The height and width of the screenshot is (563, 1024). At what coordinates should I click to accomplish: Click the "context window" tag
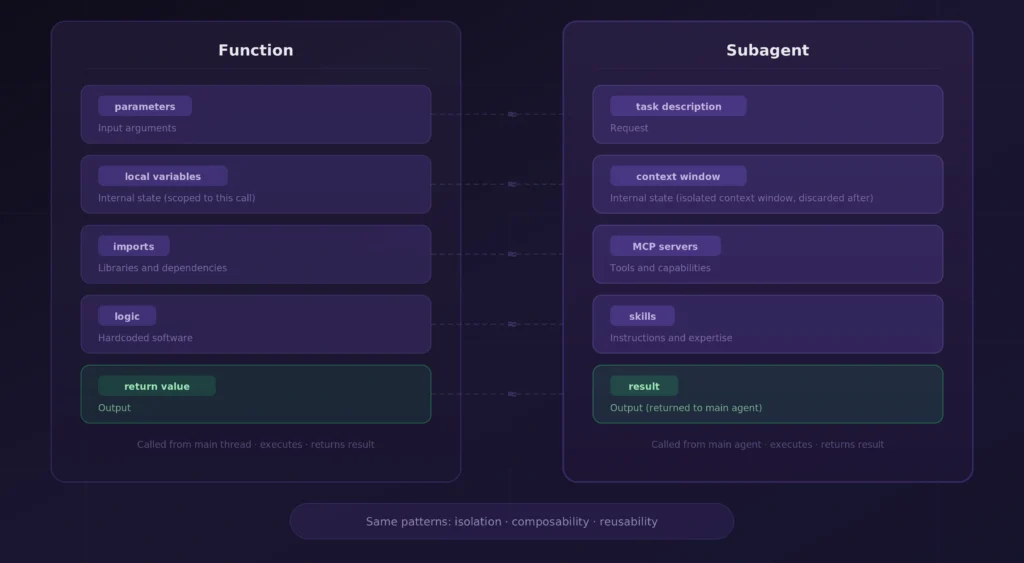(678, 176)
